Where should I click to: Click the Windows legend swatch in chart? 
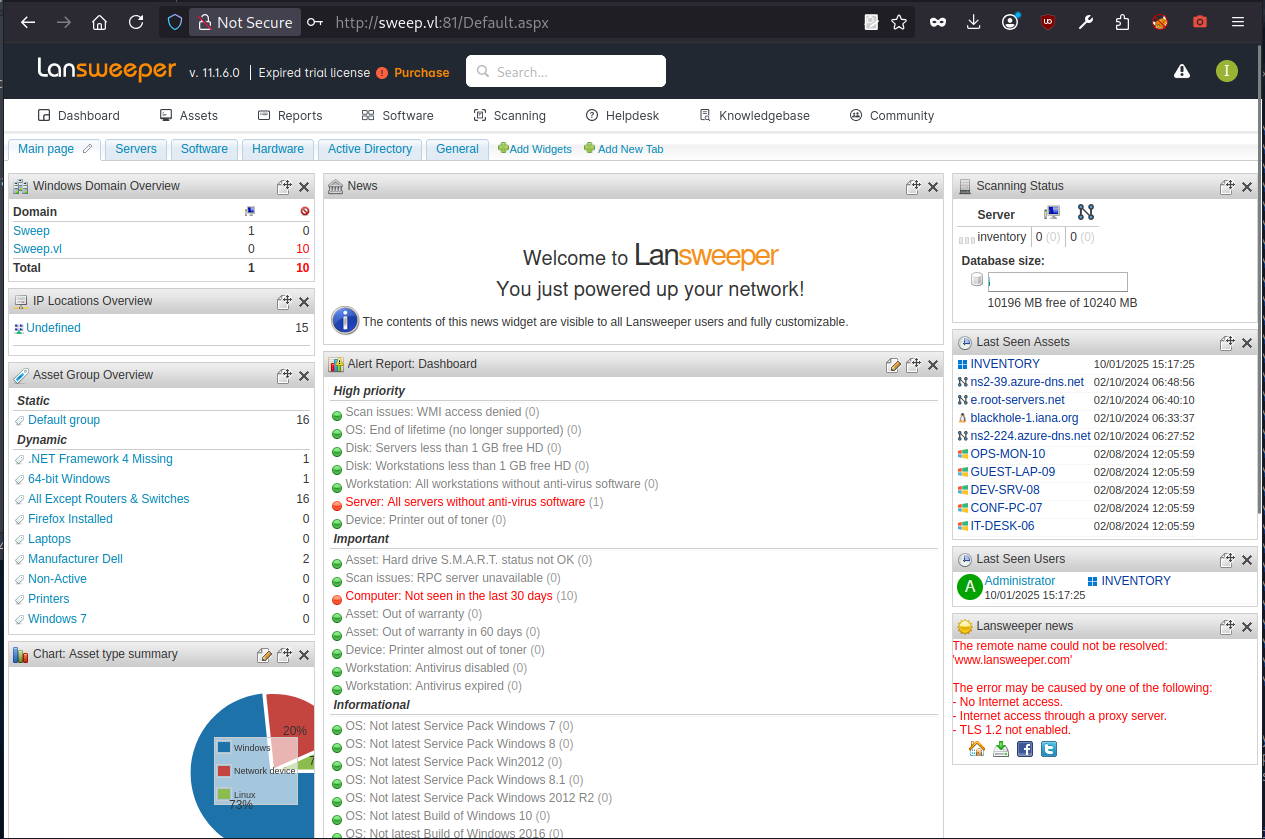click(x=224, y=747)
